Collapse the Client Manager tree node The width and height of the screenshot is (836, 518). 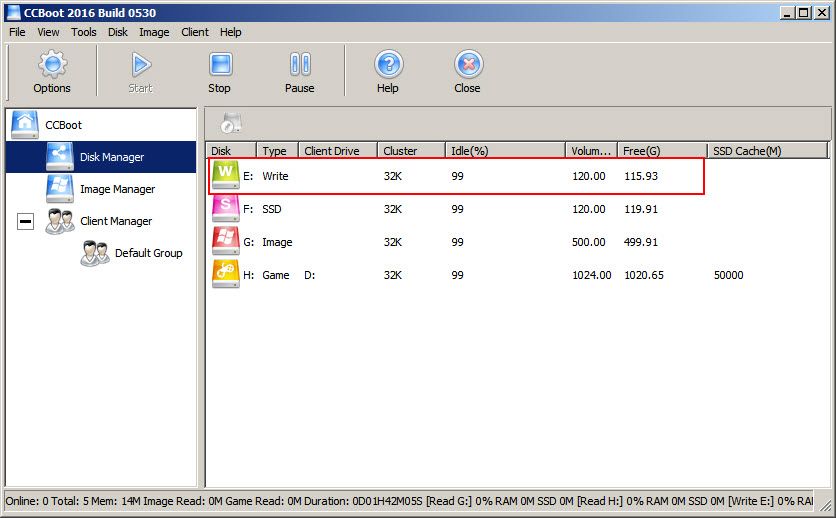pyautogui.click(x=25, y=221)
